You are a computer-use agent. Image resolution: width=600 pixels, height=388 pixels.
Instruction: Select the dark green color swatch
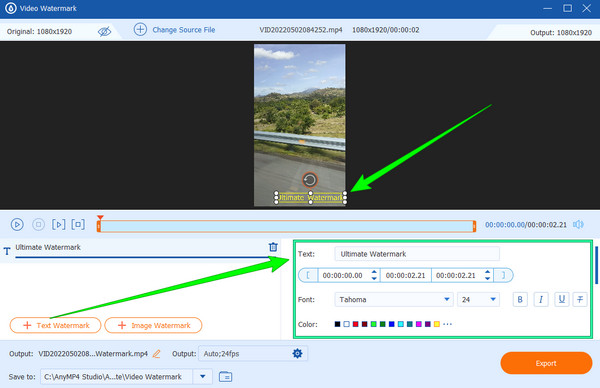(x=382, y=324)
